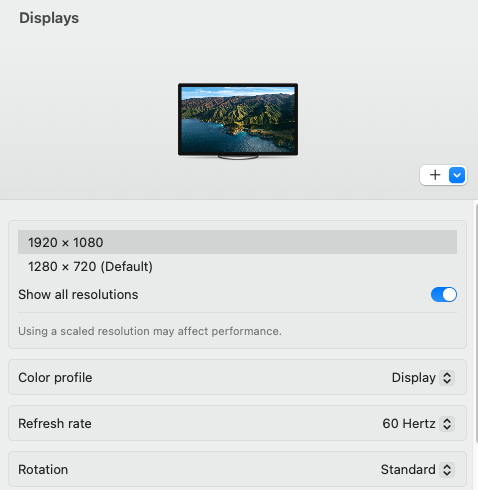The image size is (478, 490).
Task: Click the Refresh rate label
Action: (x=55, y=424)
